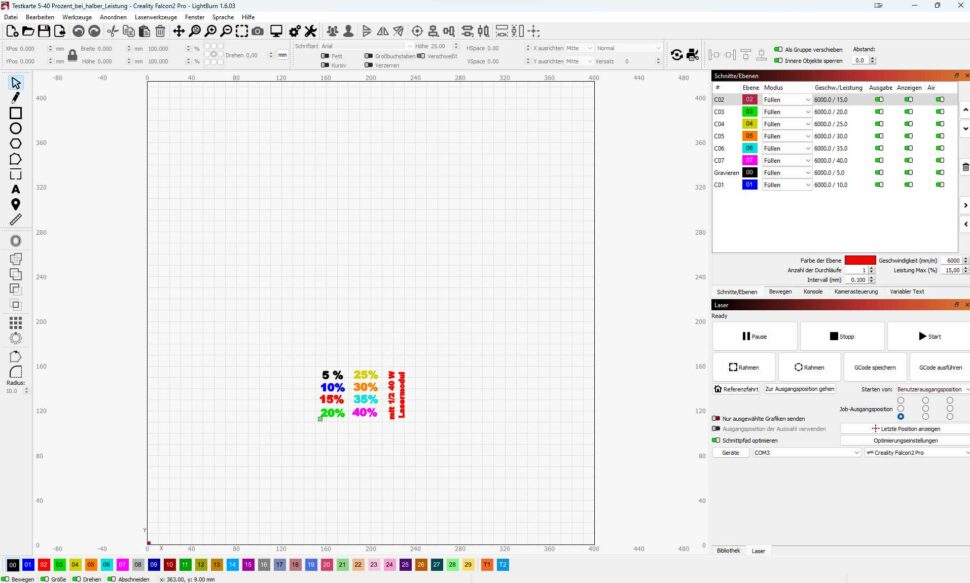Open the Laserwerkzeuge menu
The image size is (970, 583).
[x=156, y=17]
